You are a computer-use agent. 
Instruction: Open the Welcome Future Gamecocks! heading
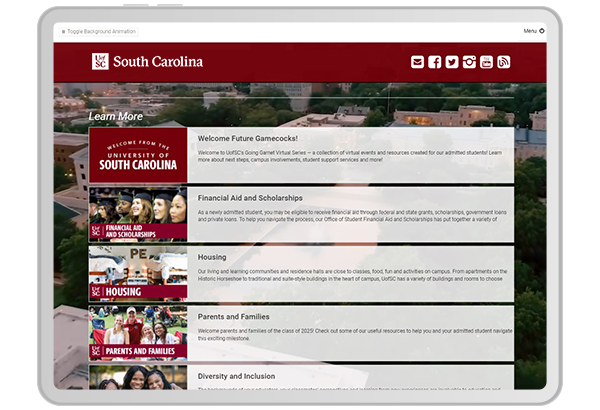[x=248, y=139]
